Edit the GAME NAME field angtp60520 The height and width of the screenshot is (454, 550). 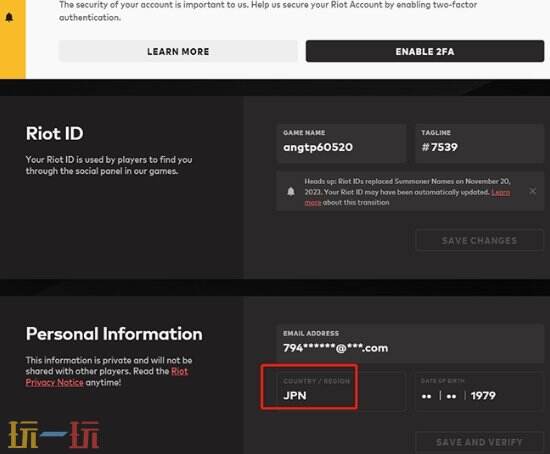(x=341, y=143)
